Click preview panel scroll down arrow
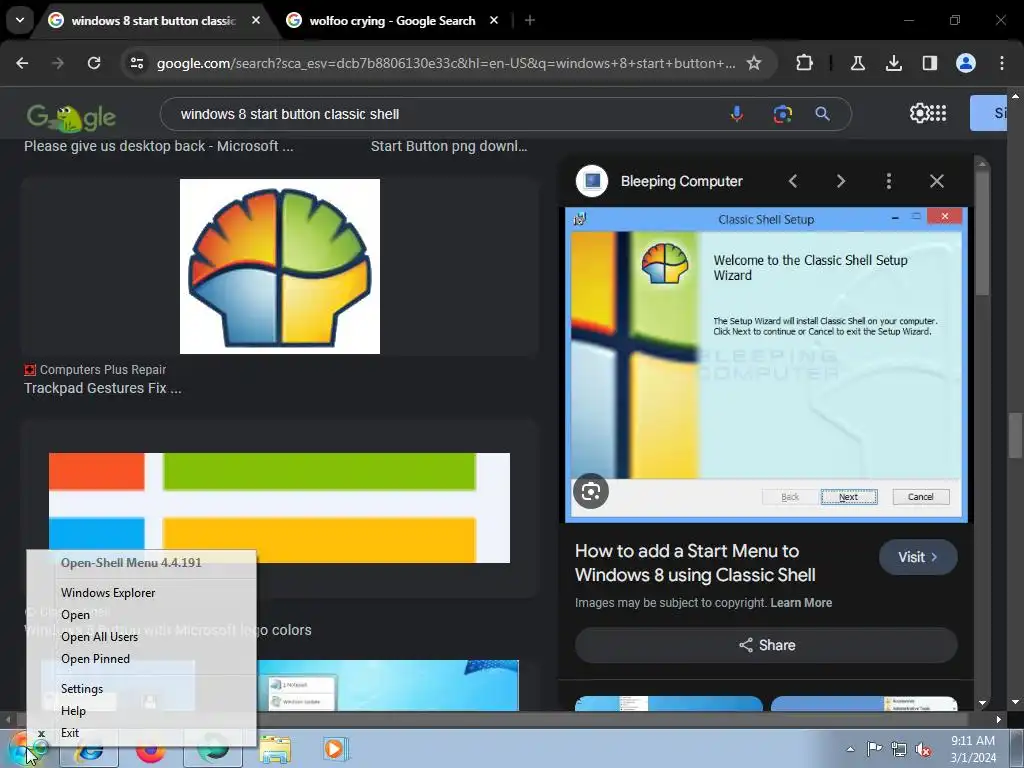The height and width of the screenshot is (768, 1024). [x=982, y=703]
